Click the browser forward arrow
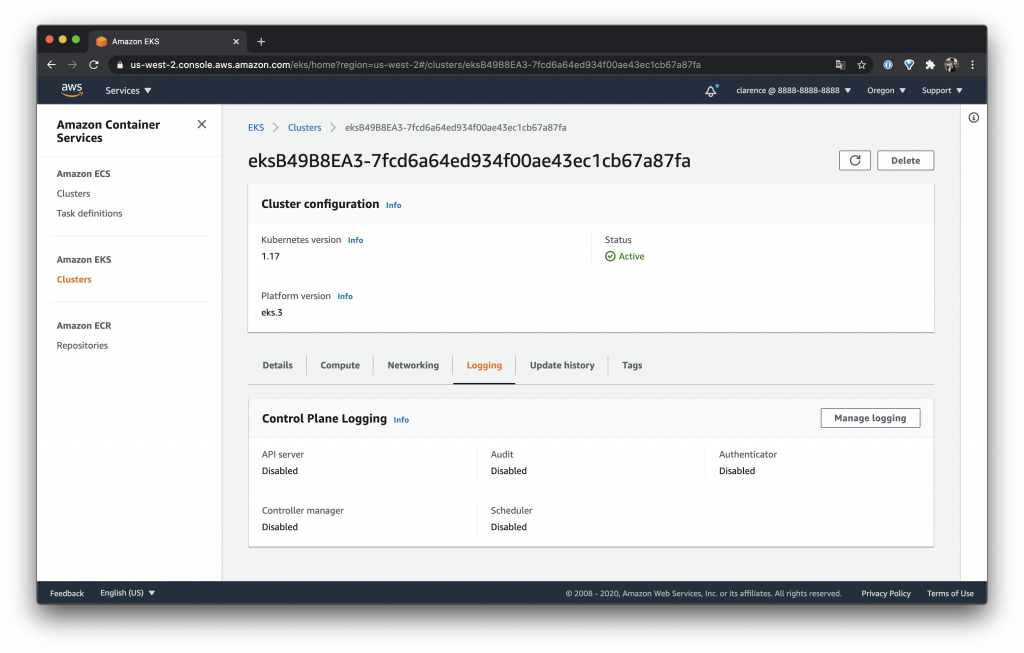Image resolution: width=1024 pixels, height=653 pixels. tap(72, 65)
